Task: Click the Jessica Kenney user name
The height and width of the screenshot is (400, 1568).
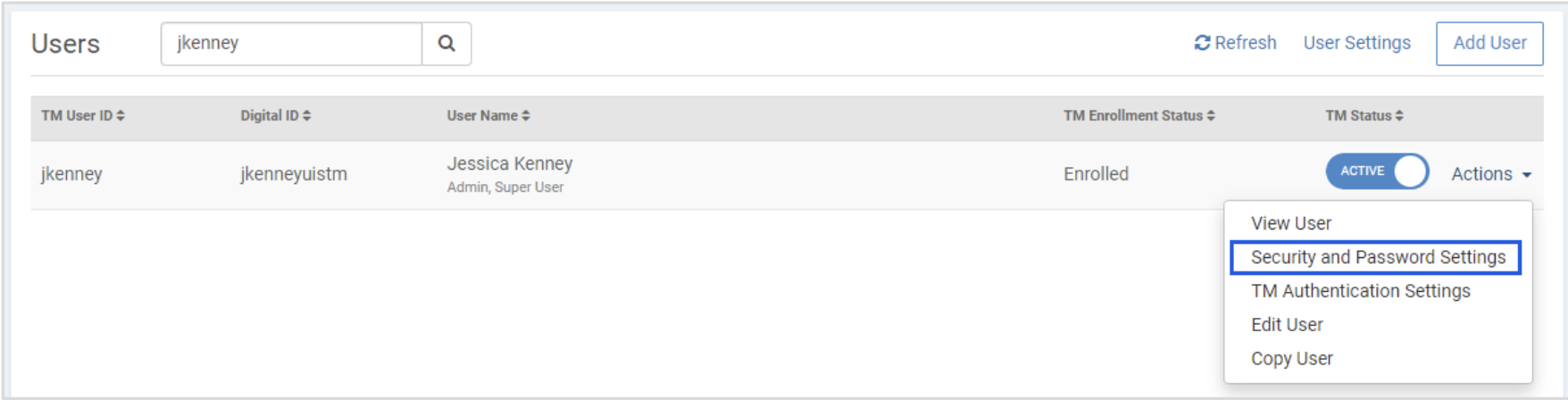Action: (x=510, y=164)
